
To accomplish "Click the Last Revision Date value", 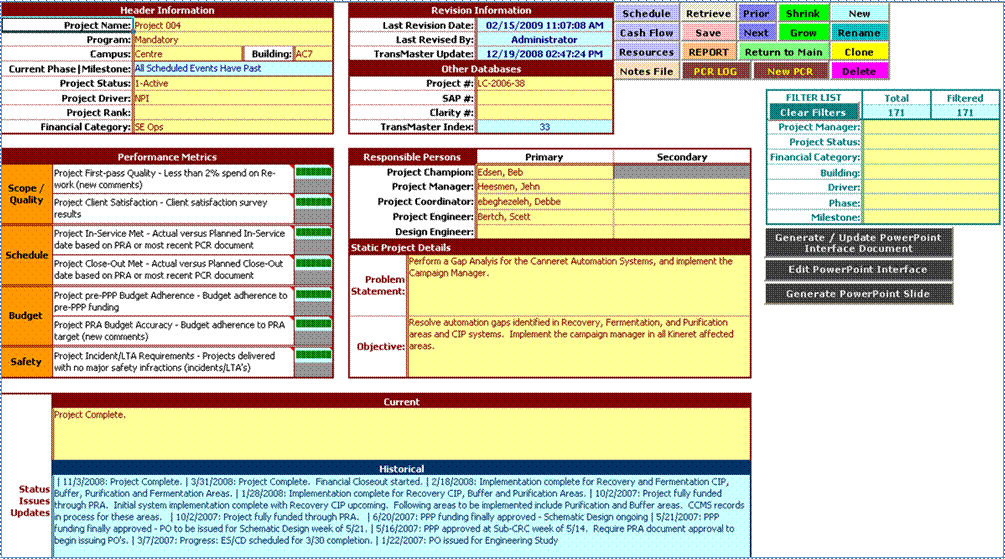I will [x=544, y=26].
